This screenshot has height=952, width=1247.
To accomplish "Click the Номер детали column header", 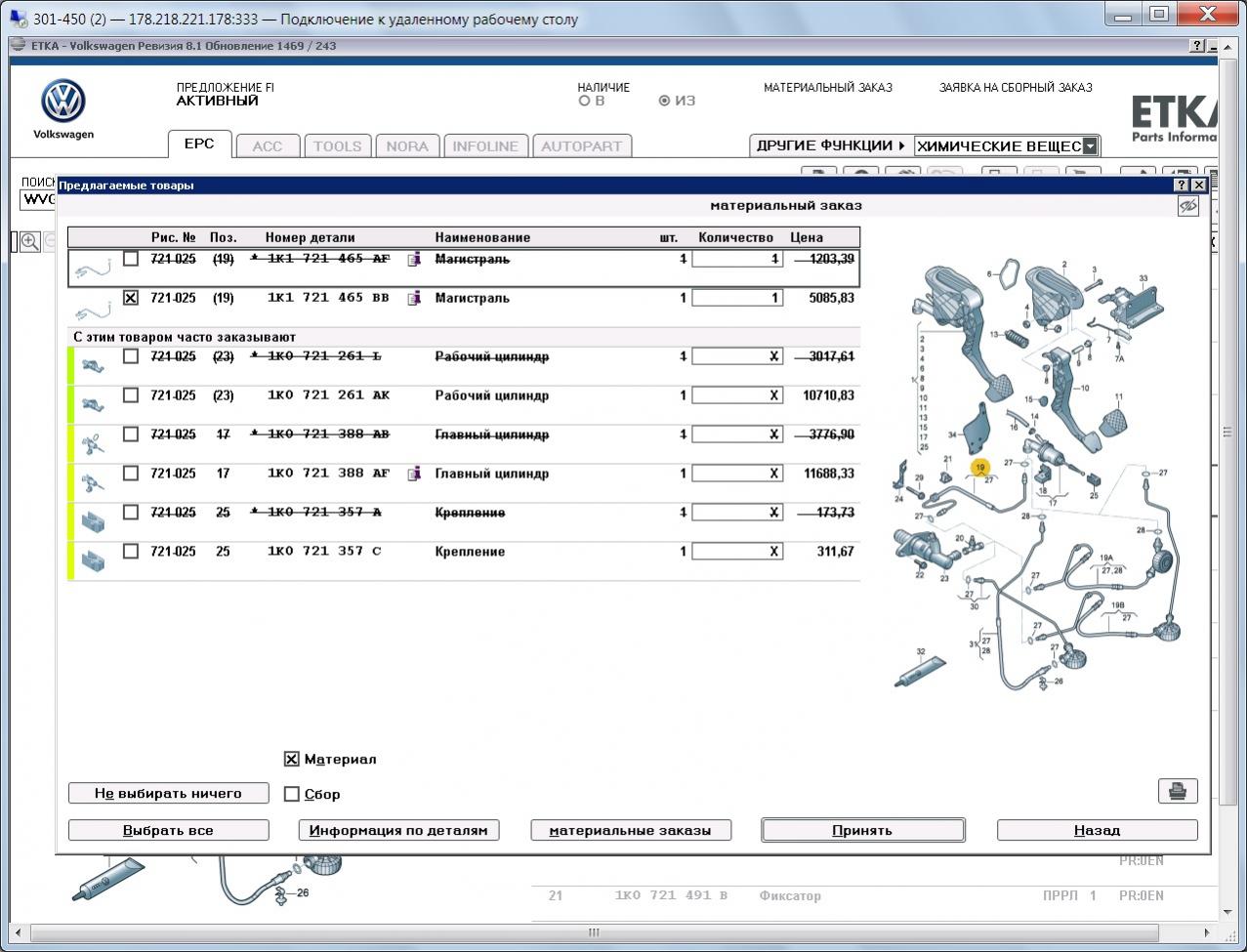I will coord(311,237).
